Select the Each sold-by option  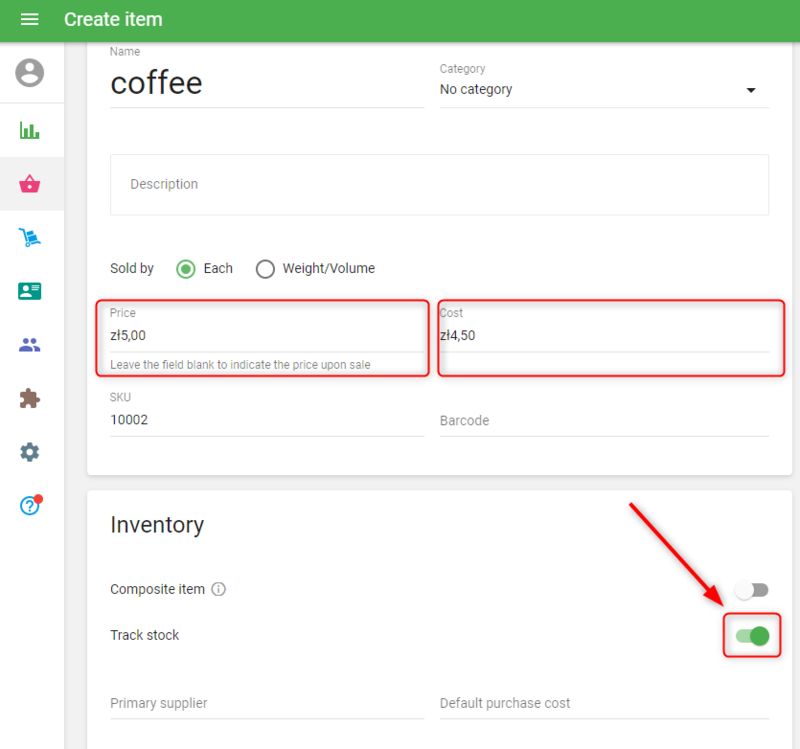coord(185,268)
